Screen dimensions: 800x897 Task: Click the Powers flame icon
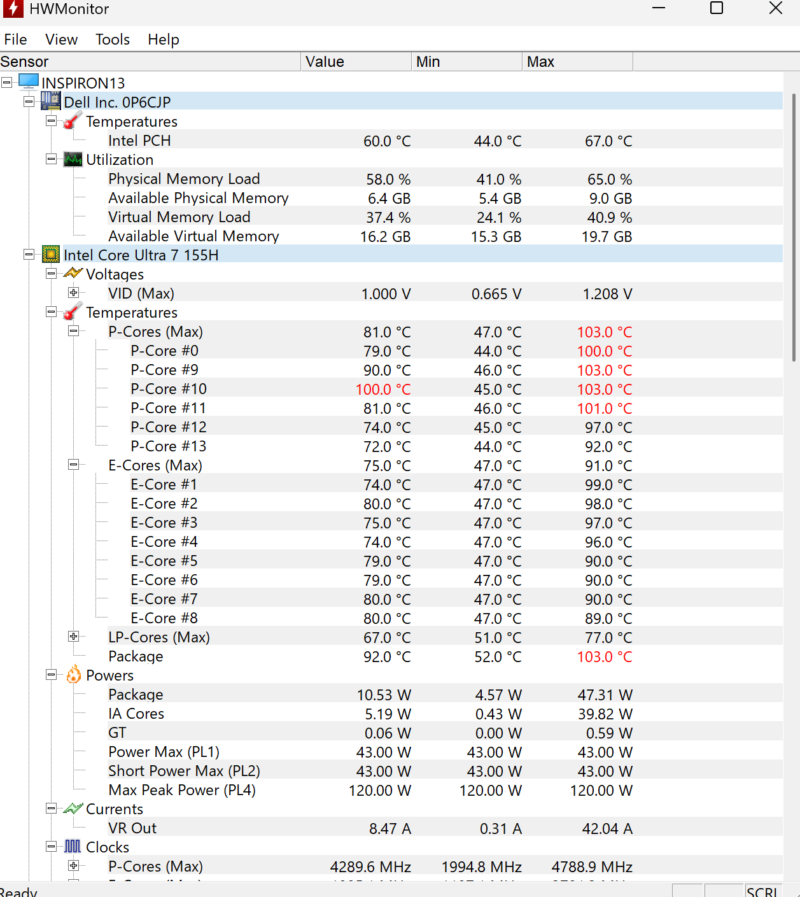click(73, 676)
